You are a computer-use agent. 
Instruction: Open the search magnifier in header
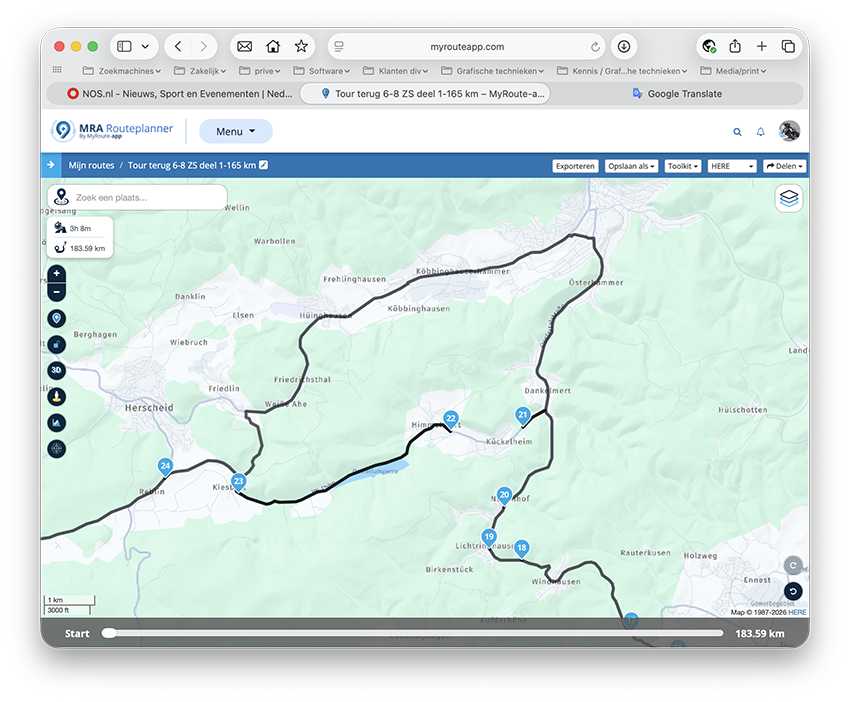click(x=737, y=132)
